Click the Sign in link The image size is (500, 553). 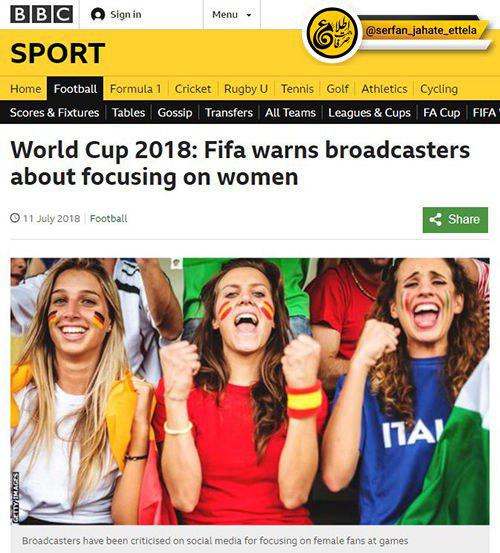click(126, 14)
